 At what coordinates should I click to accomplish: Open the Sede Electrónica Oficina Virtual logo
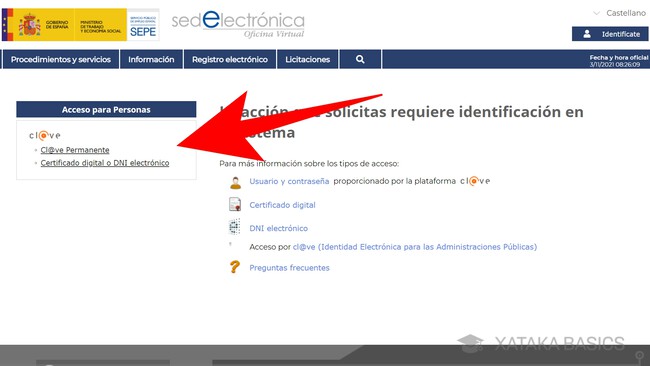tap(238, 25)
